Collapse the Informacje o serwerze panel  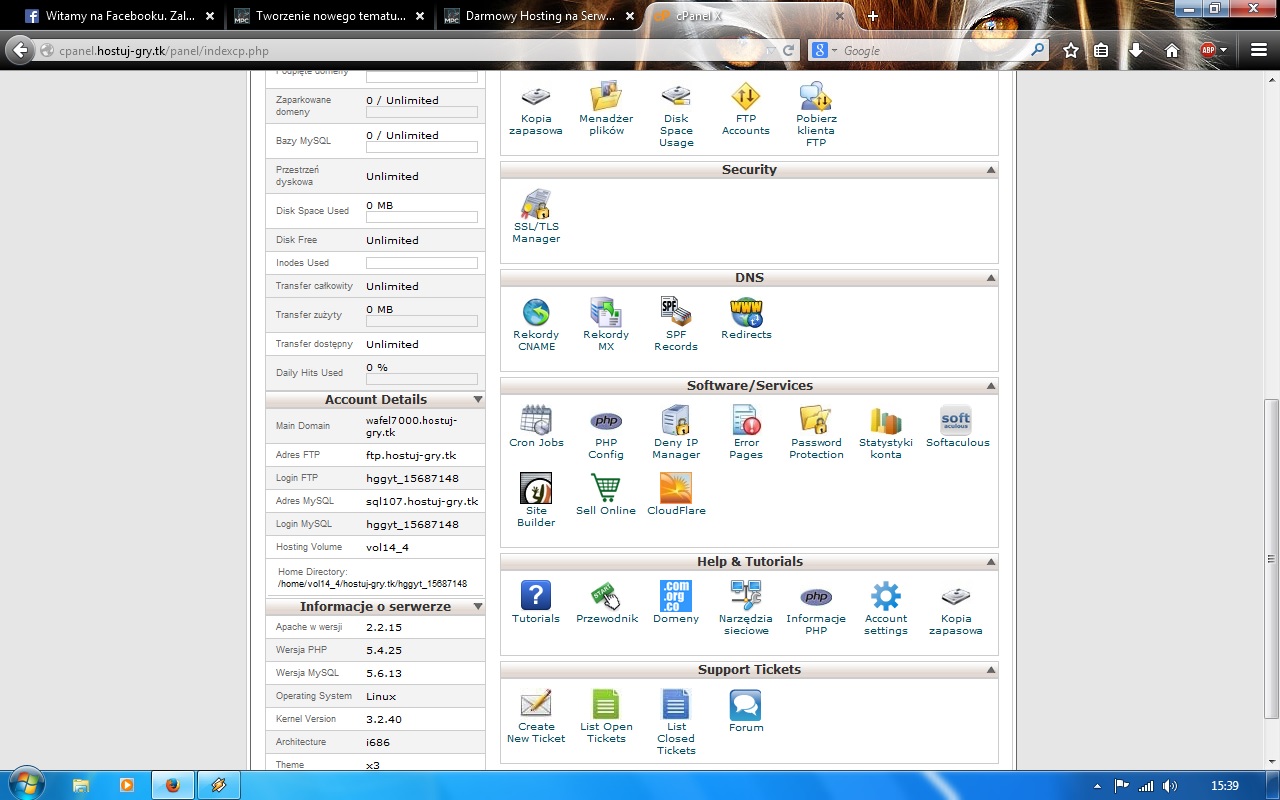tap(478, 607)
